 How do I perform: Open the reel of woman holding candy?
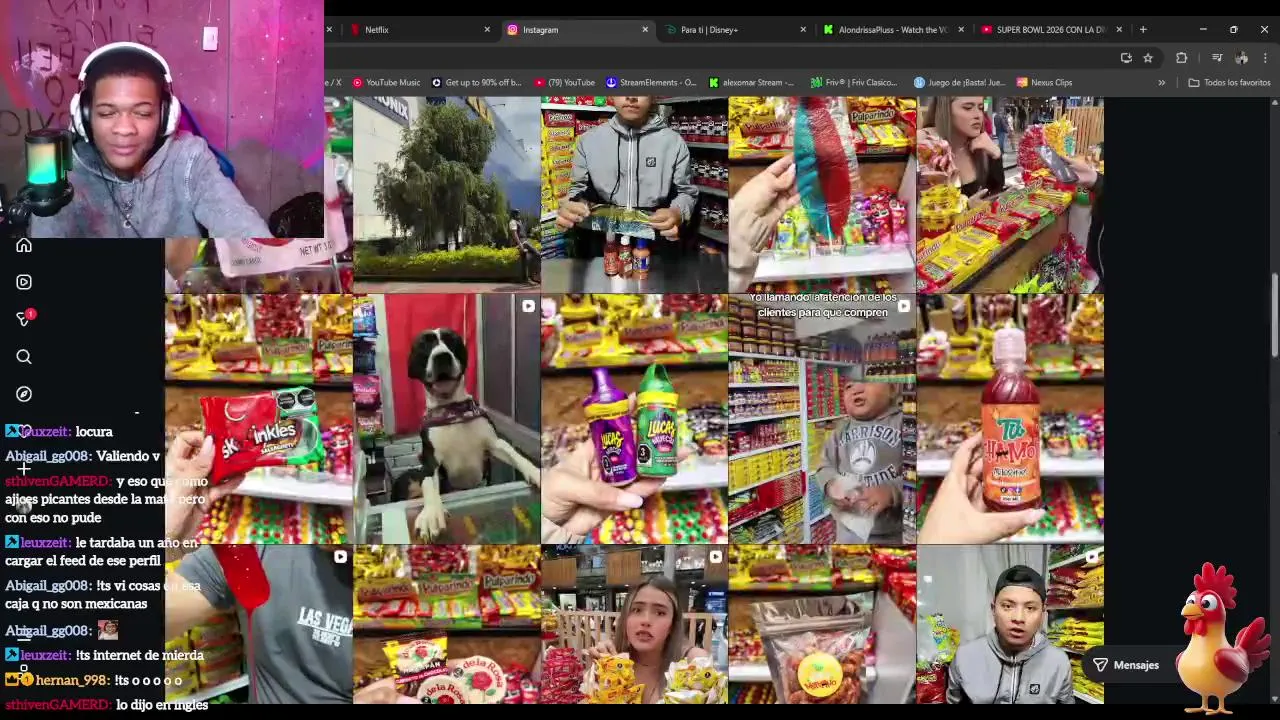[634, 625]
